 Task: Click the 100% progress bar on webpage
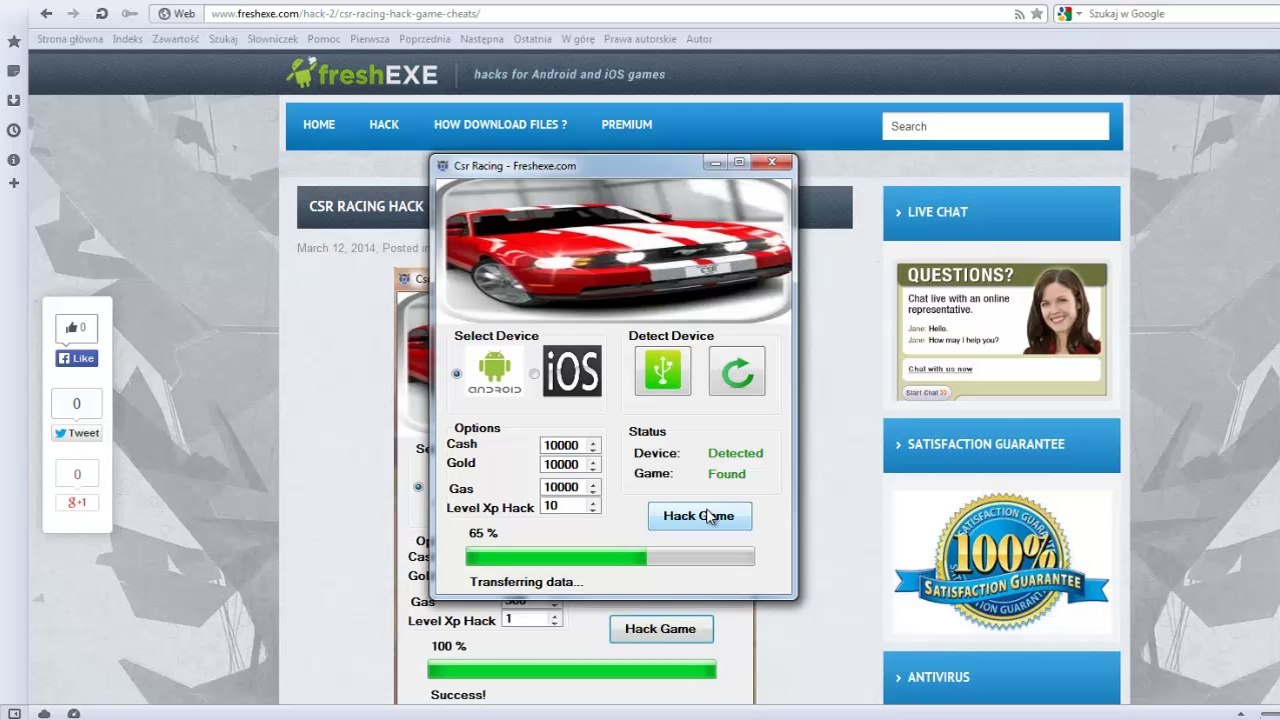point(572,670)
